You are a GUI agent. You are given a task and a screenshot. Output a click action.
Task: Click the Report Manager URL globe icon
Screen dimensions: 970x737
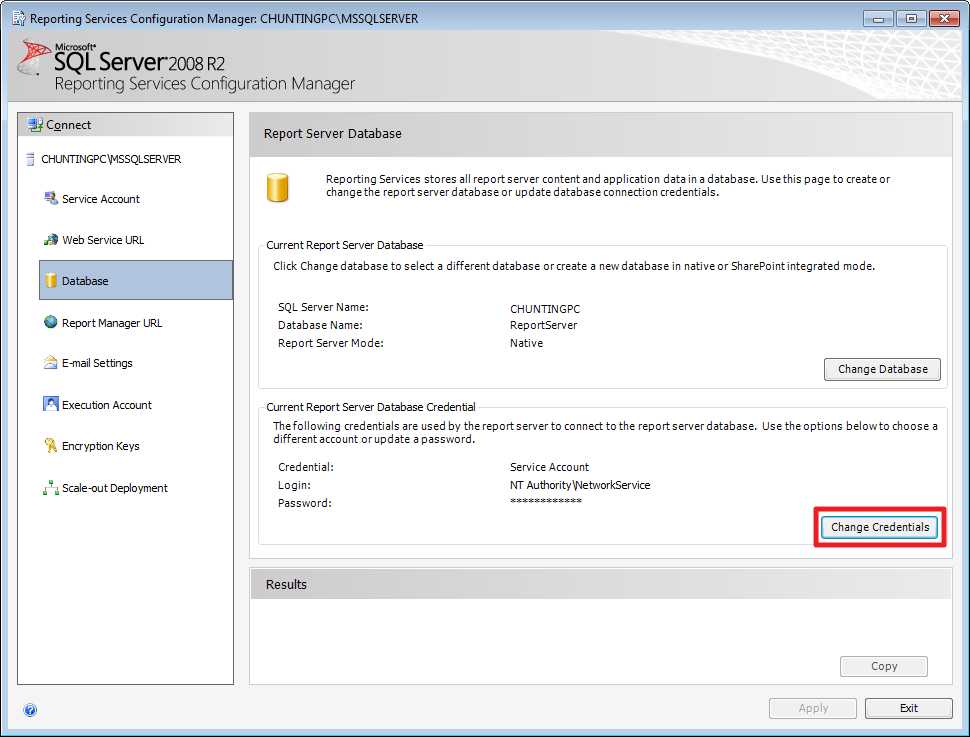[x=51, y=322]
